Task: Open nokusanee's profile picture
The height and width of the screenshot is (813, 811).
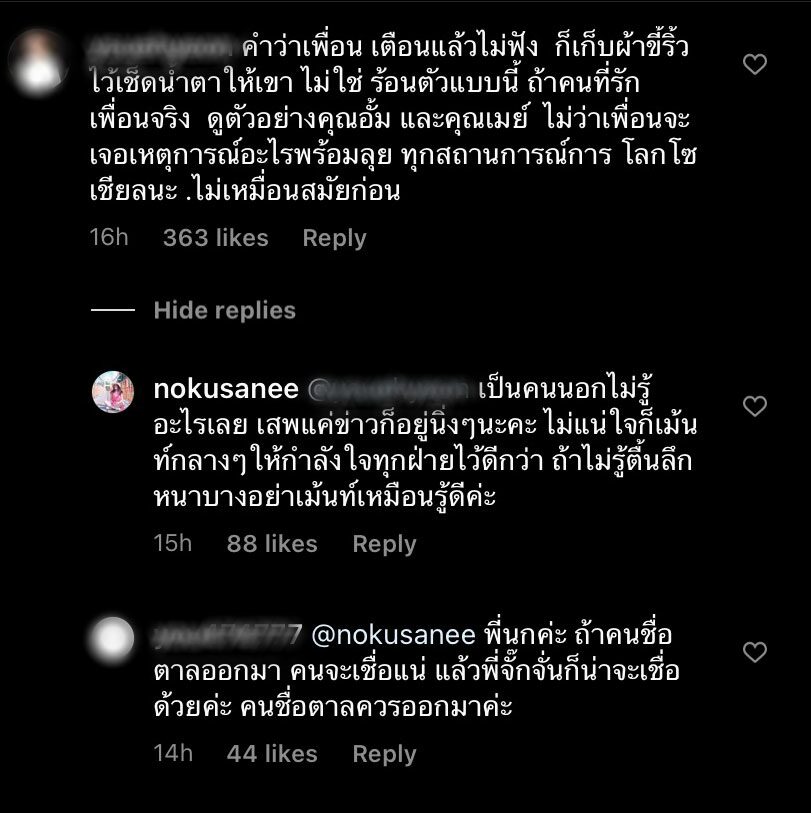Action: tap(113, 391)
